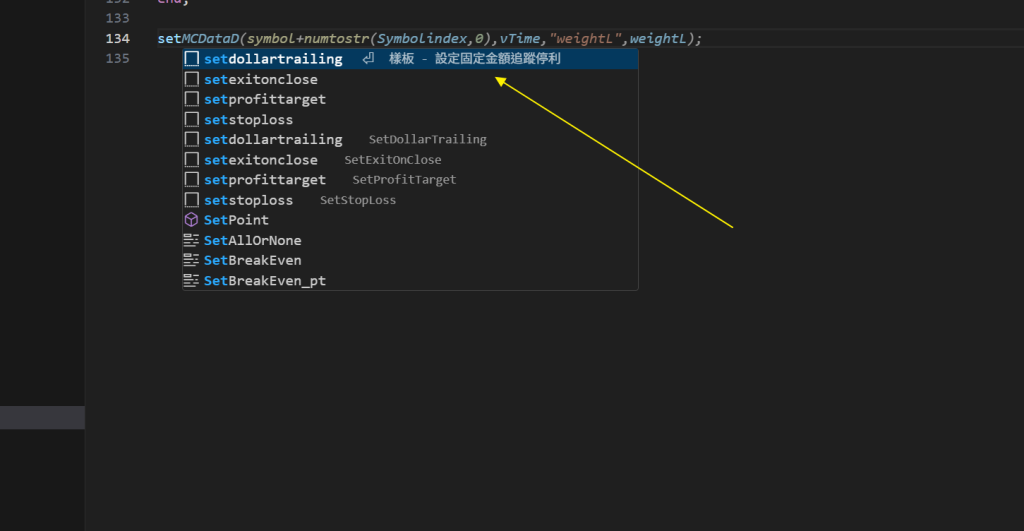The image size is (1024, 531).
Task: Click the cube icon beside SetPoint
Action: [192, 220]
